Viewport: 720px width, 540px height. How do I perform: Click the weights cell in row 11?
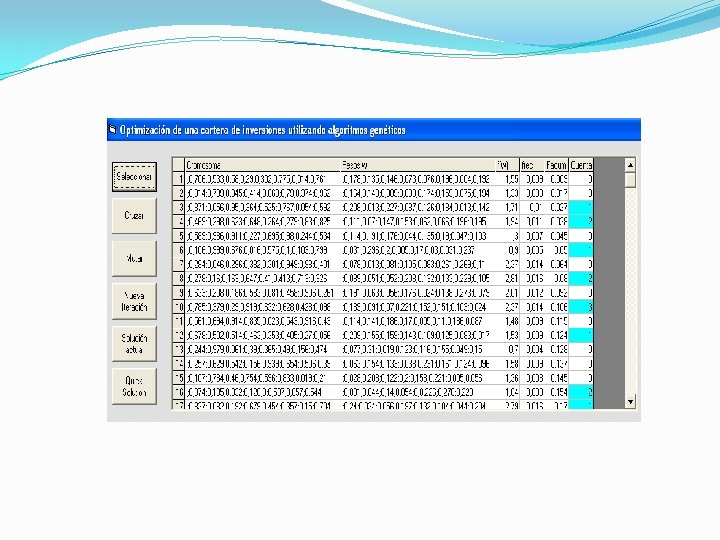coord(418,321)
